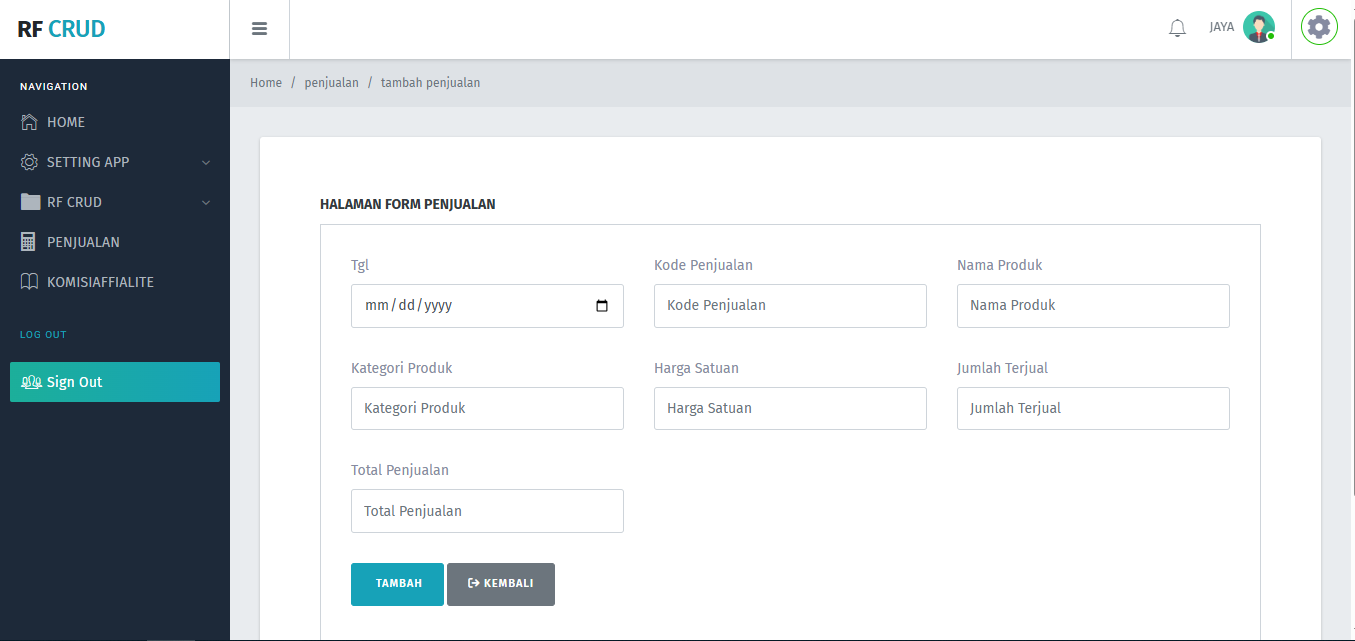Click the HOME house icon in sidebar

(x=29, y=122)
